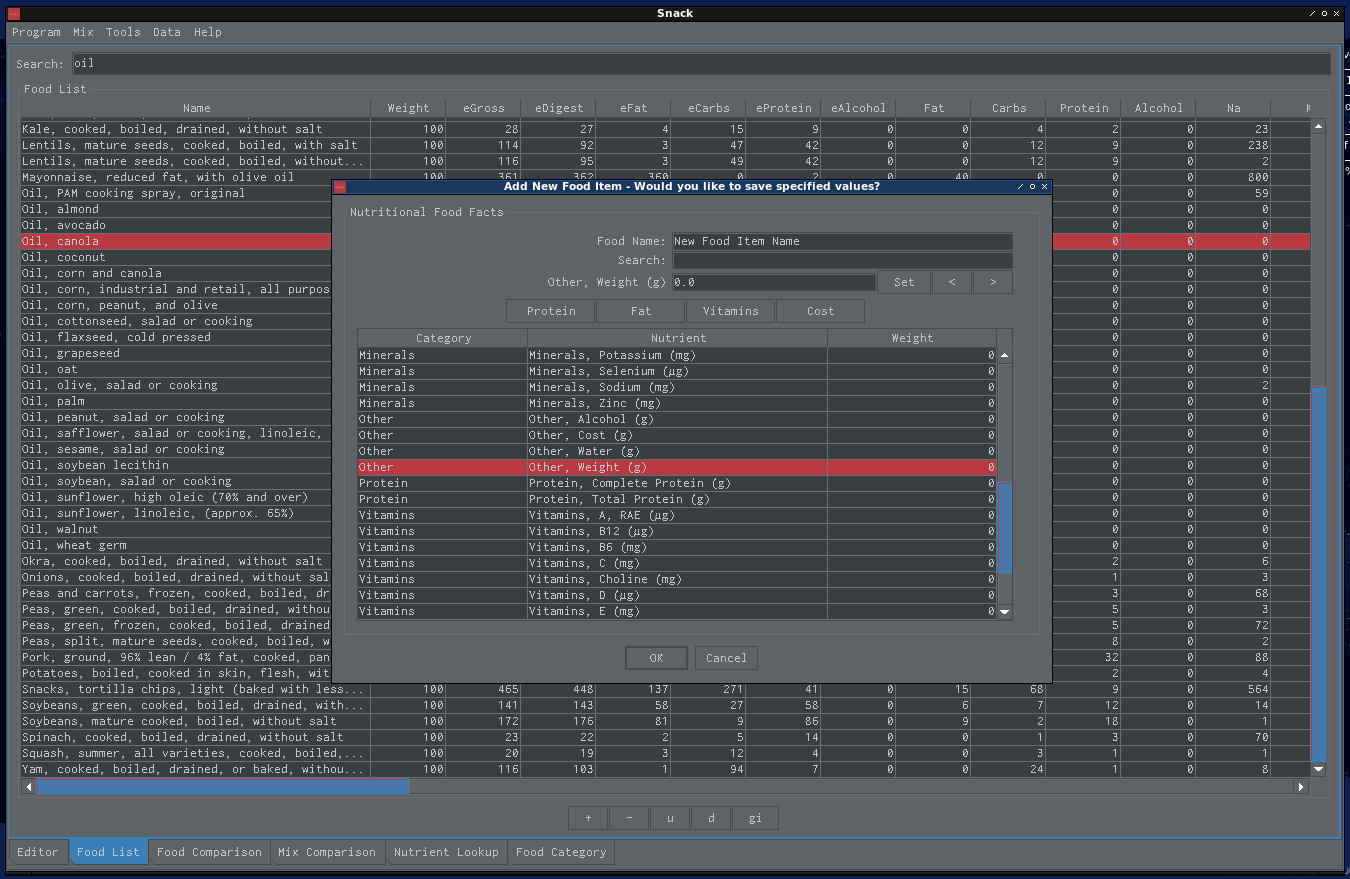This screenshot has width=1350, height=879.
Task: Select the Food List tab
Action: (108, 852)
